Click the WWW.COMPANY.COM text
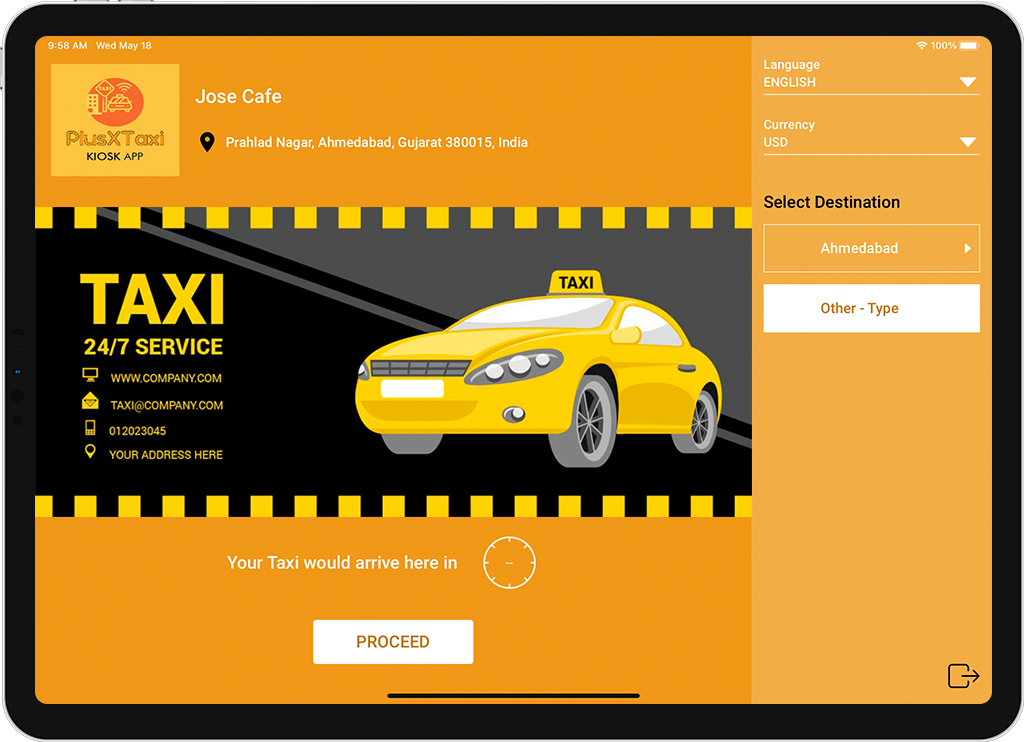1024x742 pixels. tap(166, 378)
